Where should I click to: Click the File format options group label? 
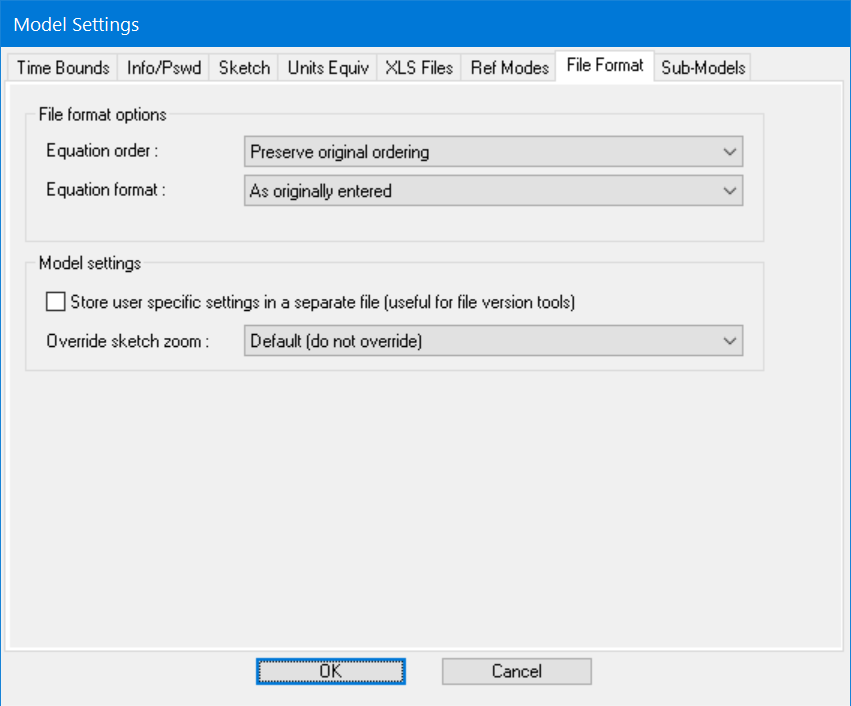(102, 114)
